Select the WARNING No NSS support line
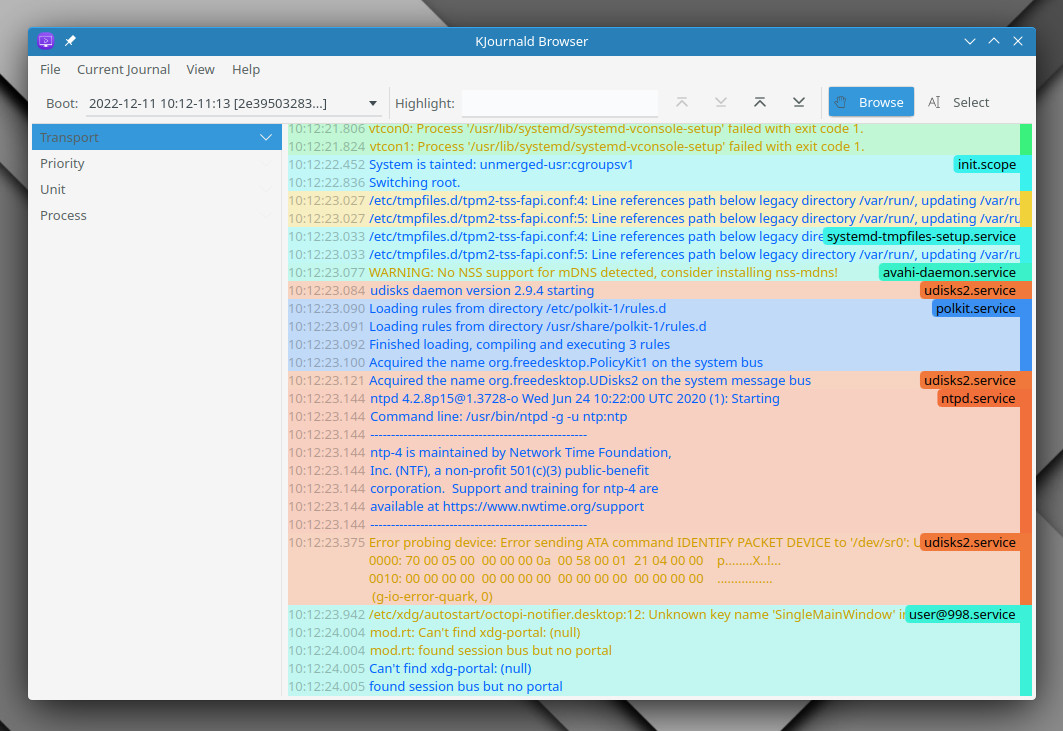Screen dimensions: 1063x731 coord(654,273)
